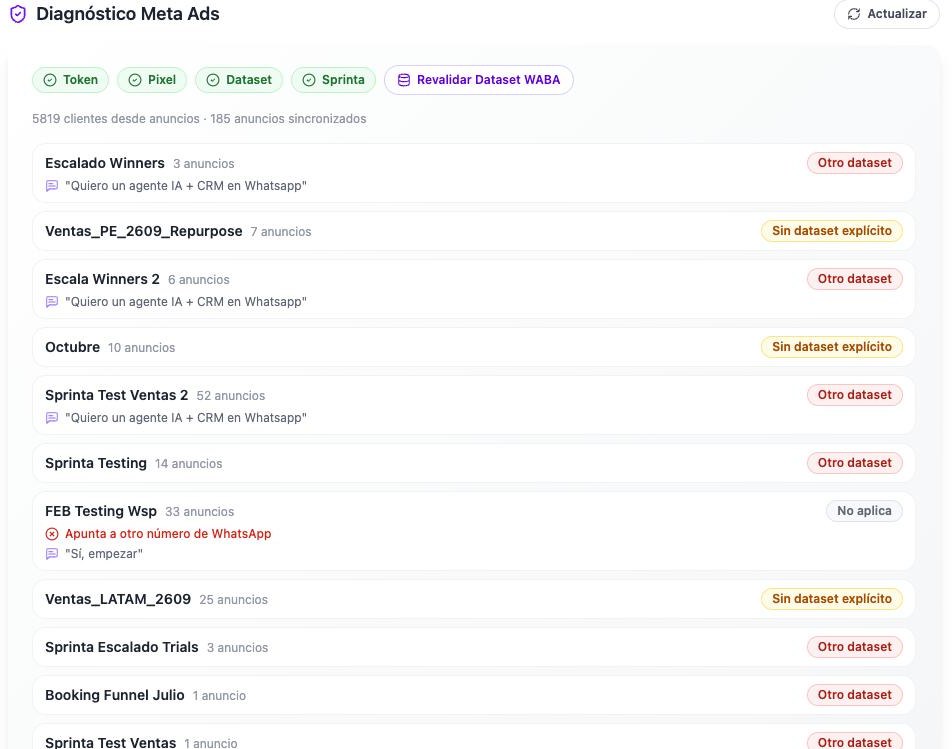This screenshot has width=952, height=749.
Task: Select the Dataset status chip
Action: (239, 80)
